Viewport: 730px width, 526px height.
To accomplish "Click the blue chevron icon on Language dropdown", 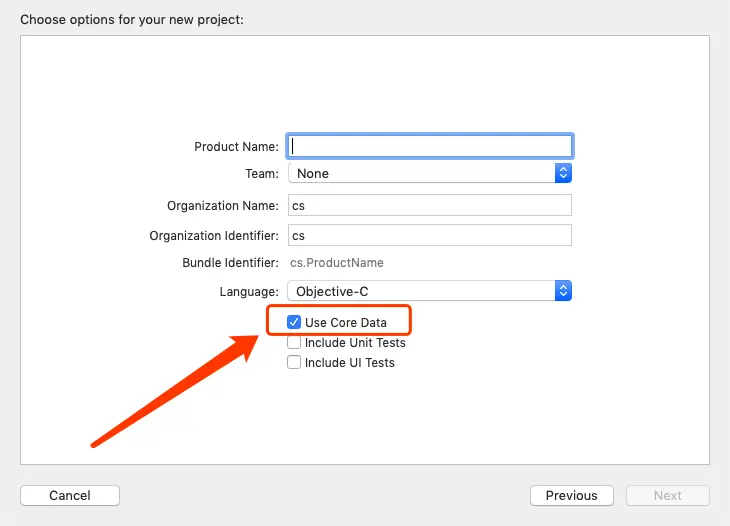I will pyautogui.click(x=563, y=291).
